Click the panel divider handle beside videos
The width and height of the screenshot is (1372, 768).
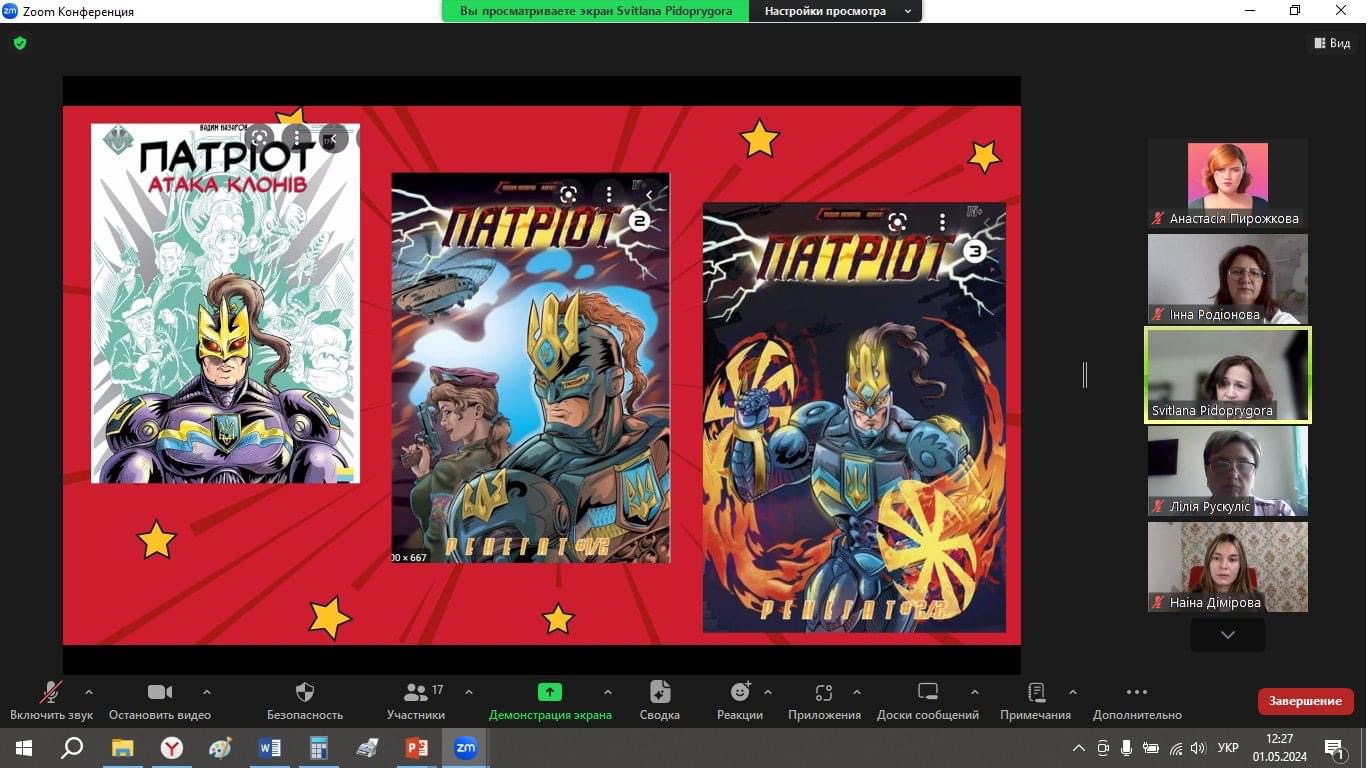[x=1085, y=375]
